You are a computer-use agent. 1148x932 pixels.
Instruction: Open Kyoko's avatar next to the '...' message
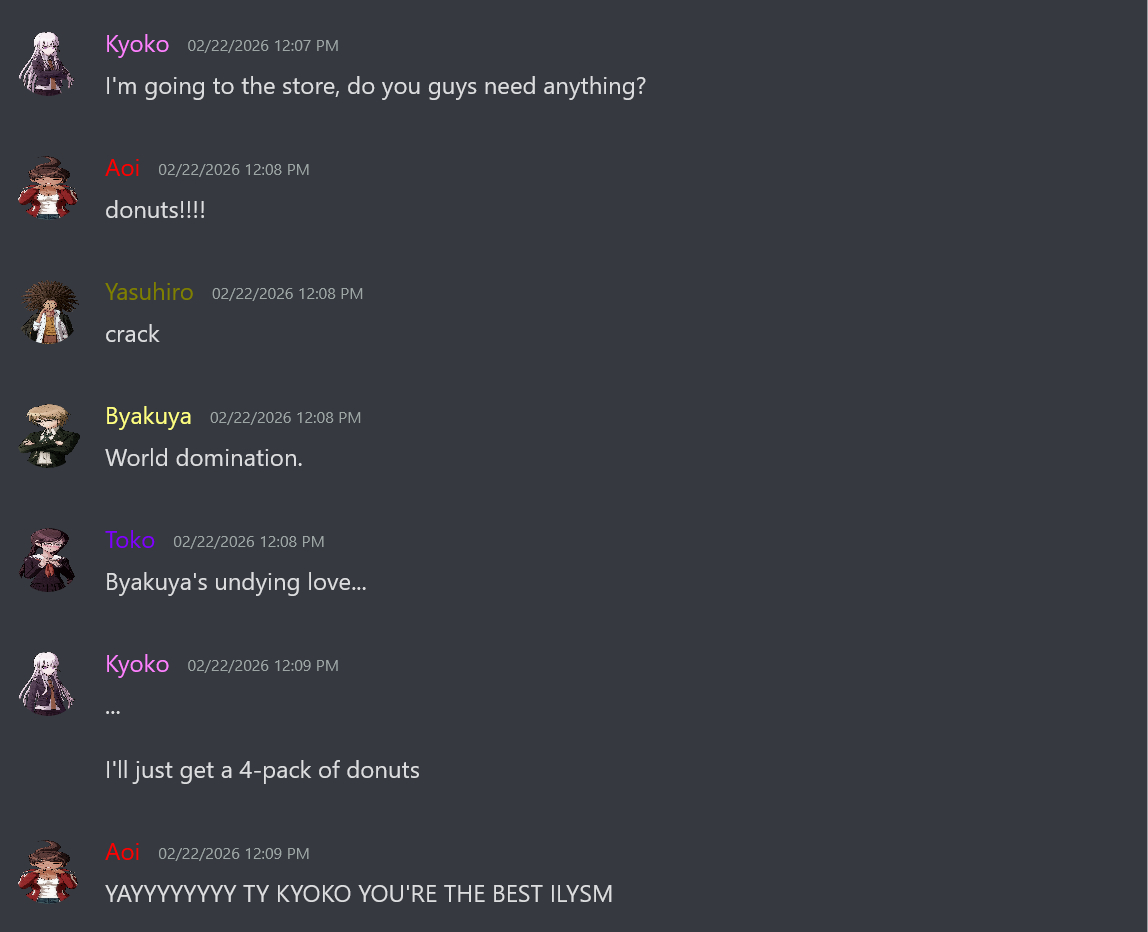48,684
